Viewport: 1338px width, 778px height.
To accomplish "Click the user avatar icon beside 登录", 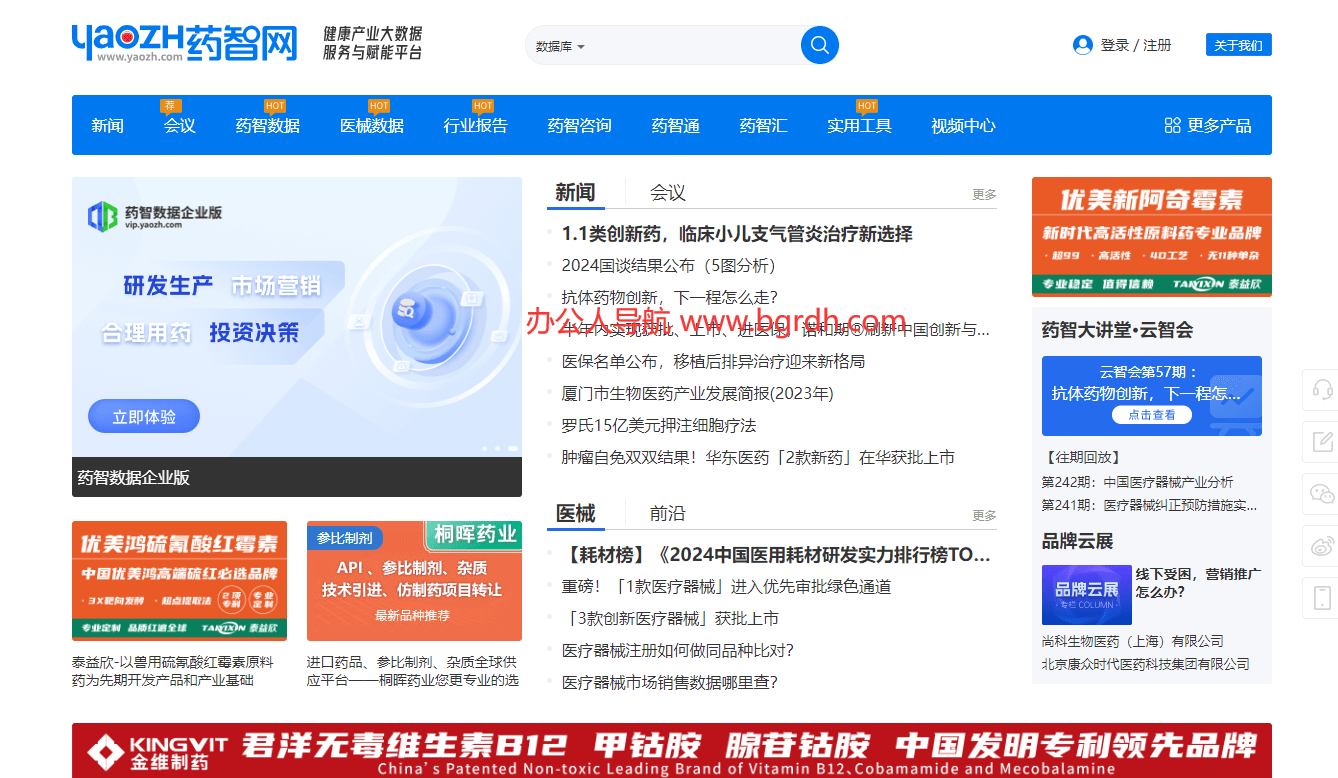I will pos(1082,45).
